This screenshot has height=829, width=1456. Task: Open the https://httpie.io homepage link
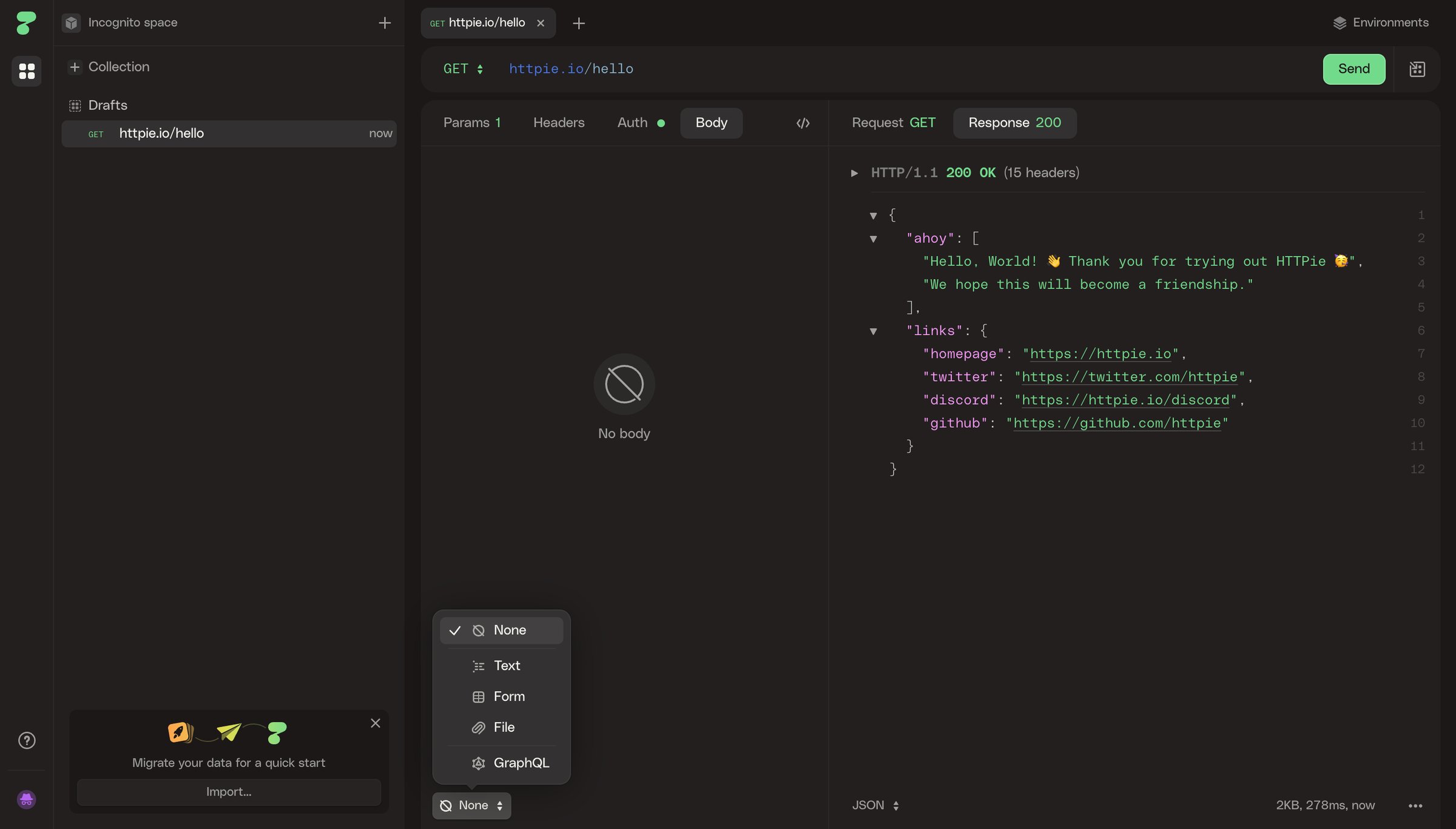pyautogui.click(x=1100, y=354)
